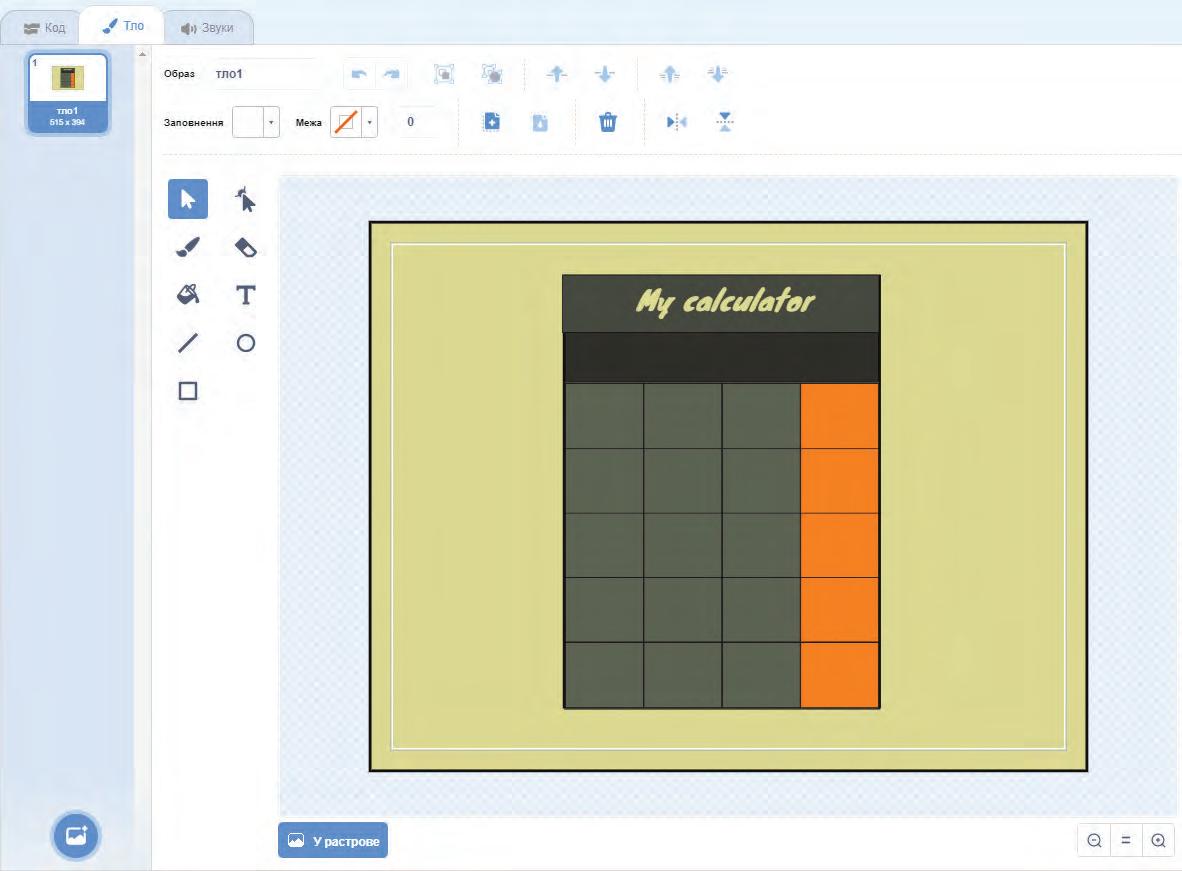This screenshot has height=871, width=1182.
Task: Select the Reshape tool
Action: coord(245,199)
